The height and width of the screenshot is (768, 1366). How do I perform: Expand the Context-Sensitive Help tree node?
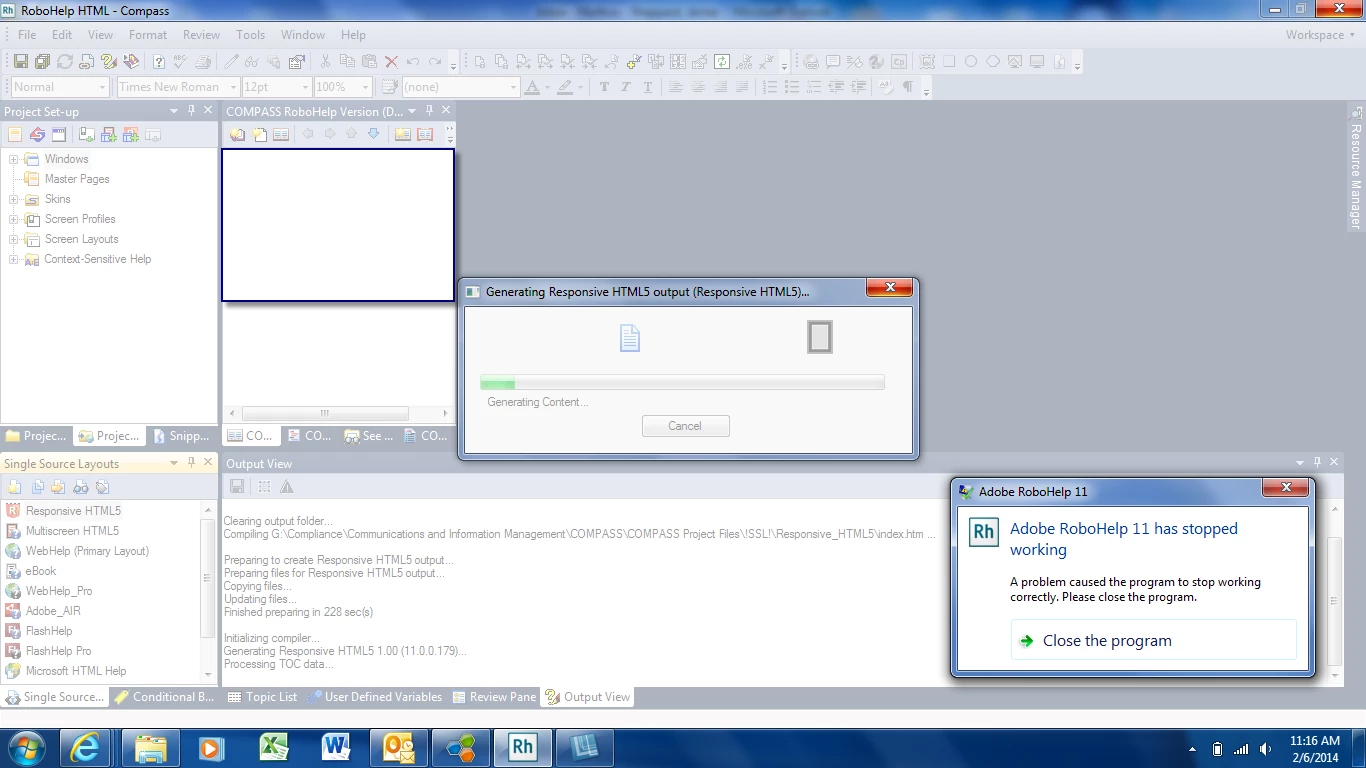(14, 259)
